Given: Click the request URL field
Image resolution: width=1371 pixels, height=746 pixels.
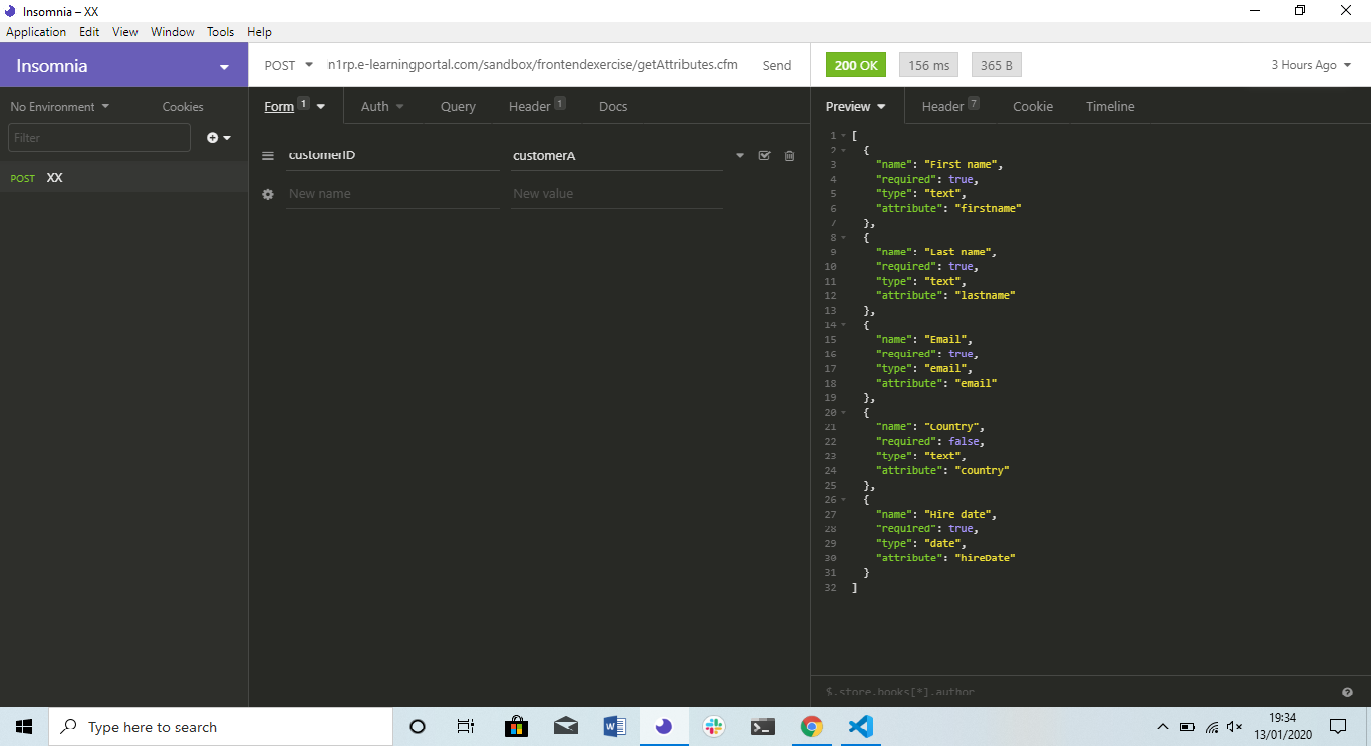Looking at the screenshot, I should (533, 65).
